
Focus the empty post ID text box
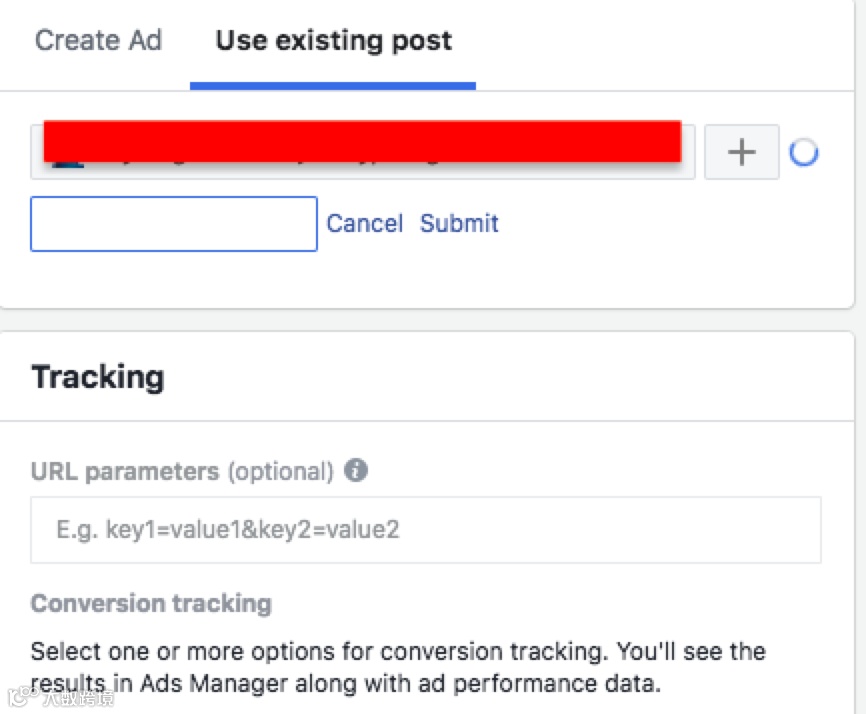[x=174, y=224]
